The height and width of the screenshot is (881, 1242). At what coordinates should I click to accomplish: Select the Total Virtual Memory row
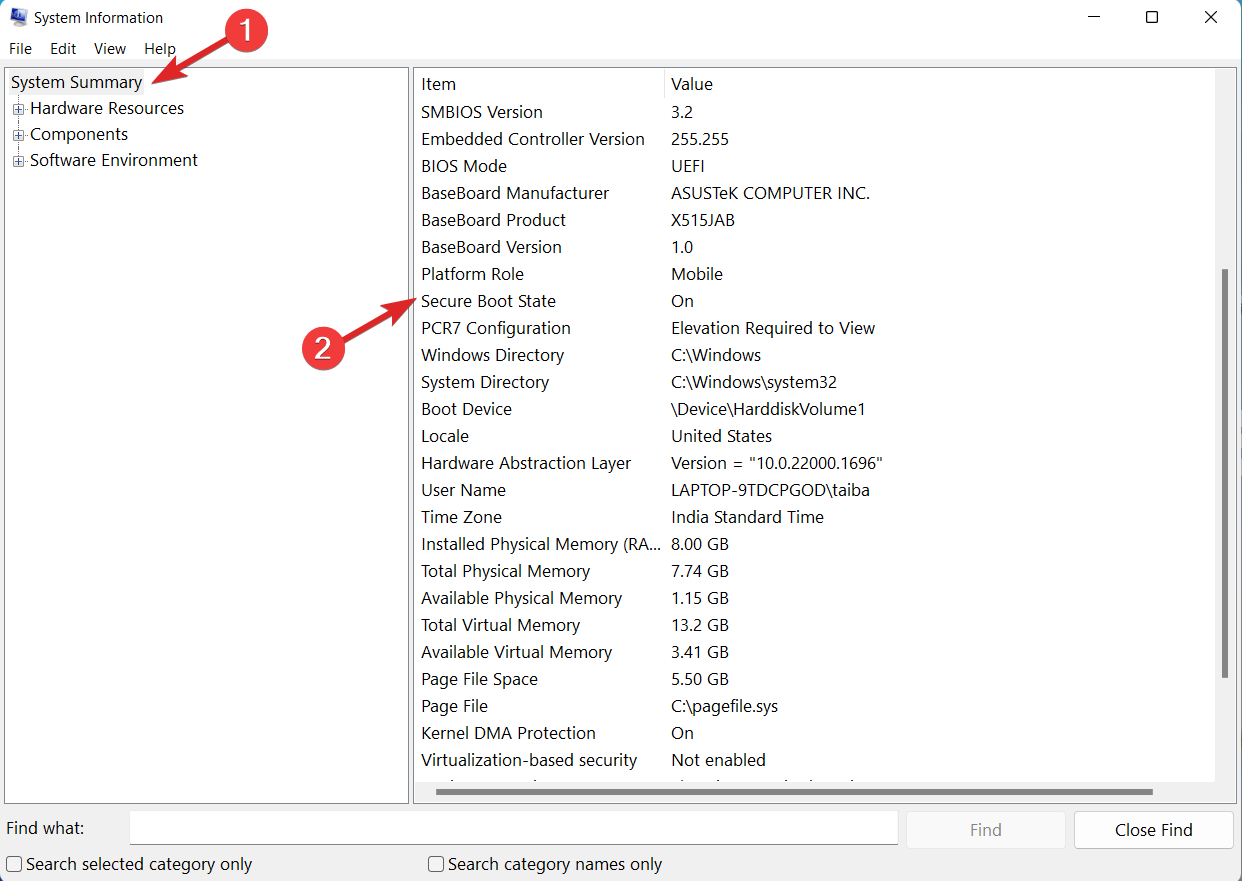(815, 625)
